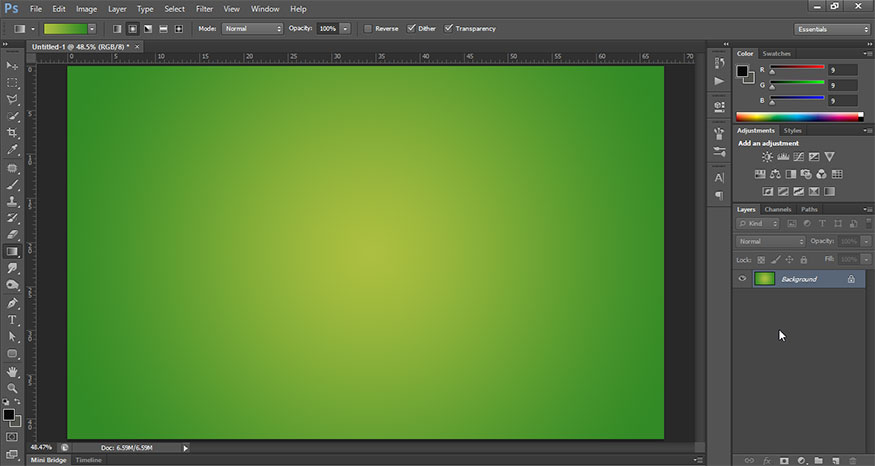
Task: Select the Pen tool
Action: [x=12, y=304]
